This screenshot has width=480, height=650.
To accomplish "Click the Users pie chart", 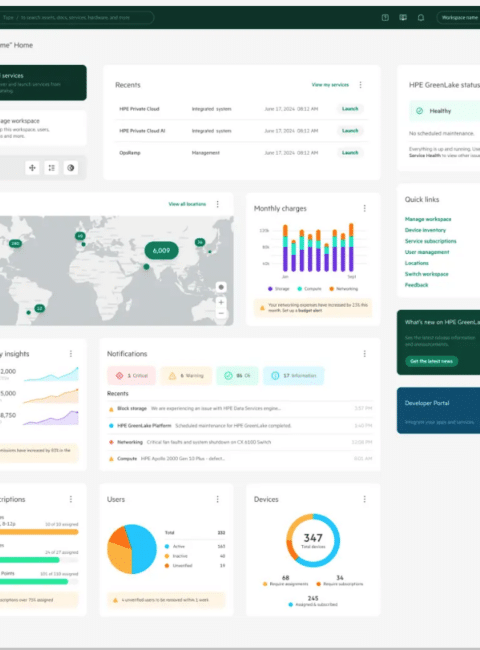I will [x=132, y=549].
